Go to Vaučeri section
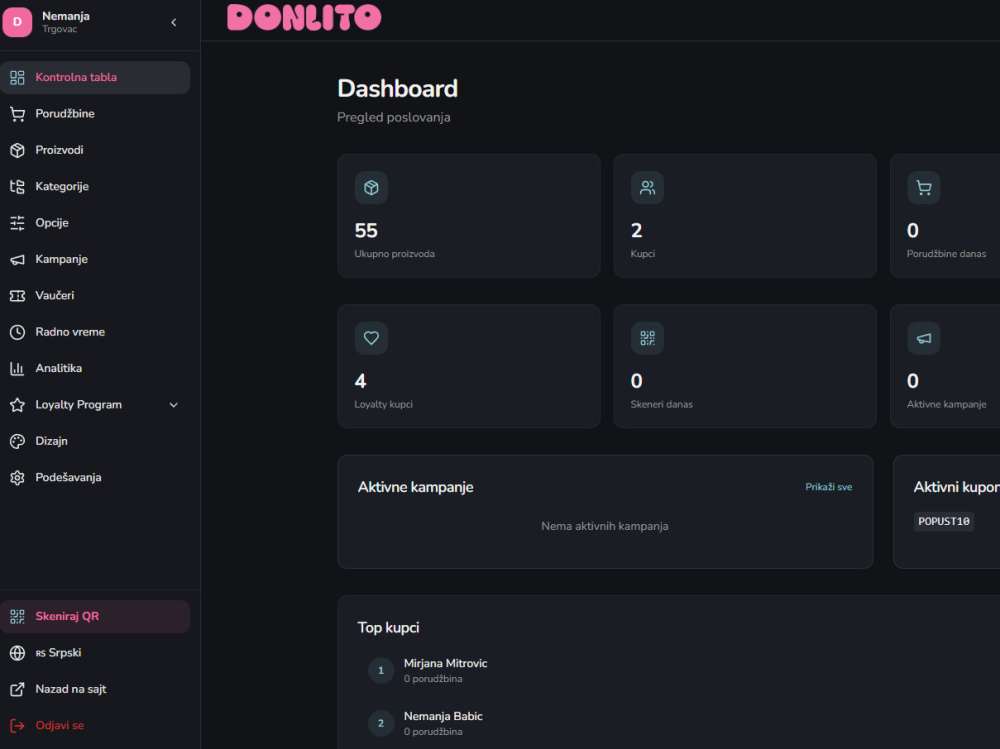The image size is (1000, 749). (95, 296)
